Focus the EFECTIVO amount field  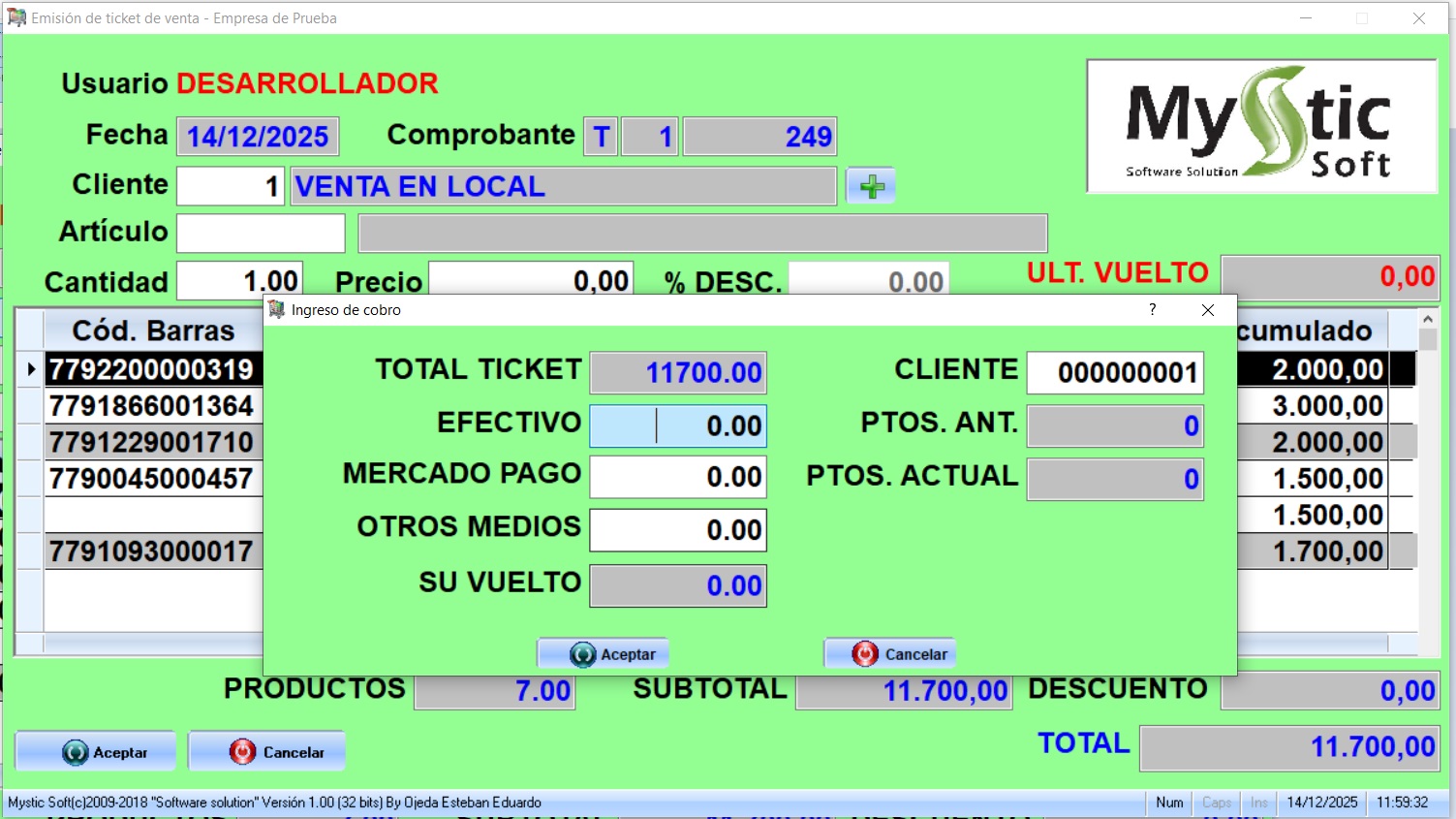coord(678,426)
